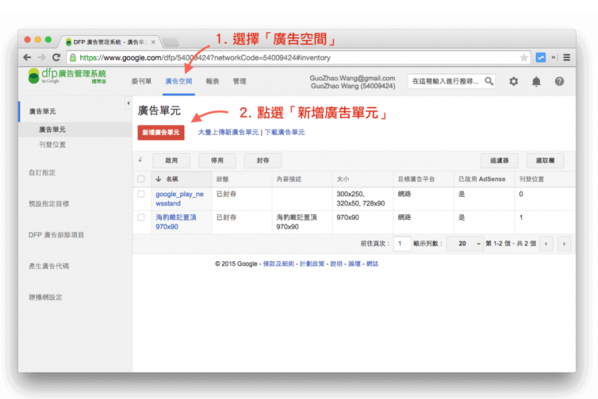Open 聯播網設定 in the sidebar
Screen dimensions: 598x399
click(x=45, y=297)
